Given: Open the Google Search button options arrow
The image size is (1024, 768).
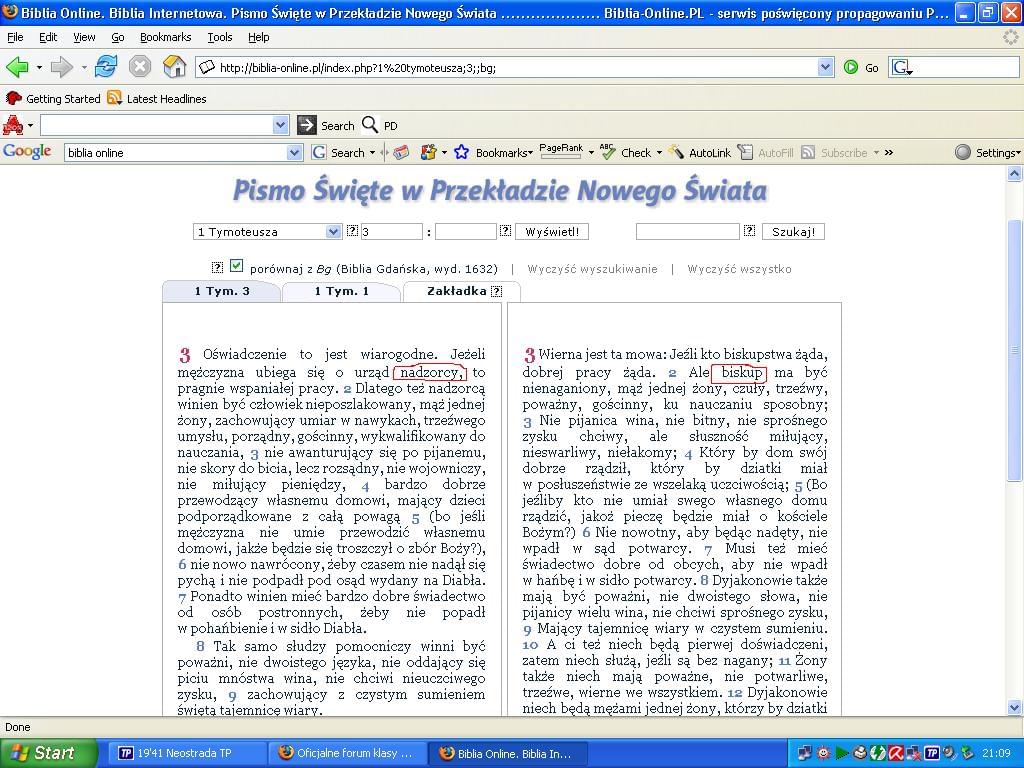Looking at the screenshot, I should click(372, 153).
